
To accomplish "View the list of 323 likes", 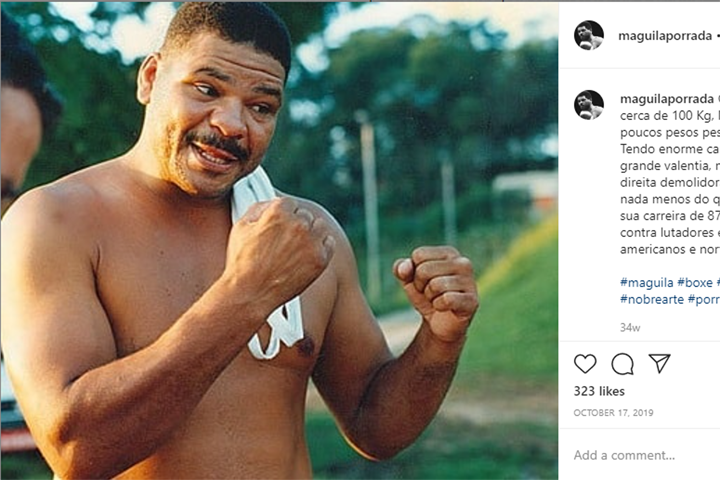I will (x=599, y=391).
